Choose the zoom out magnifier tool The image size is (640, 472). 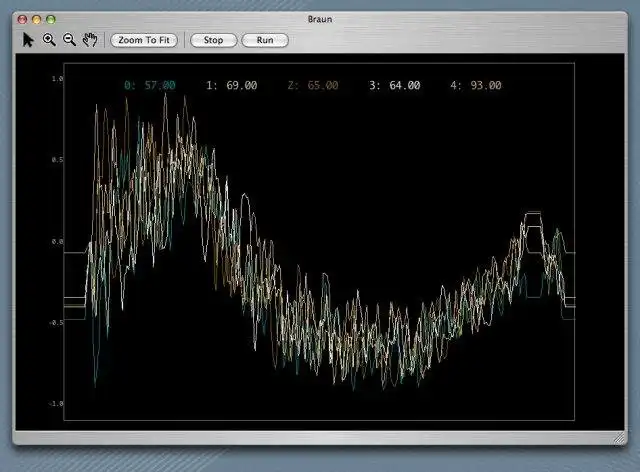point(69,40)
